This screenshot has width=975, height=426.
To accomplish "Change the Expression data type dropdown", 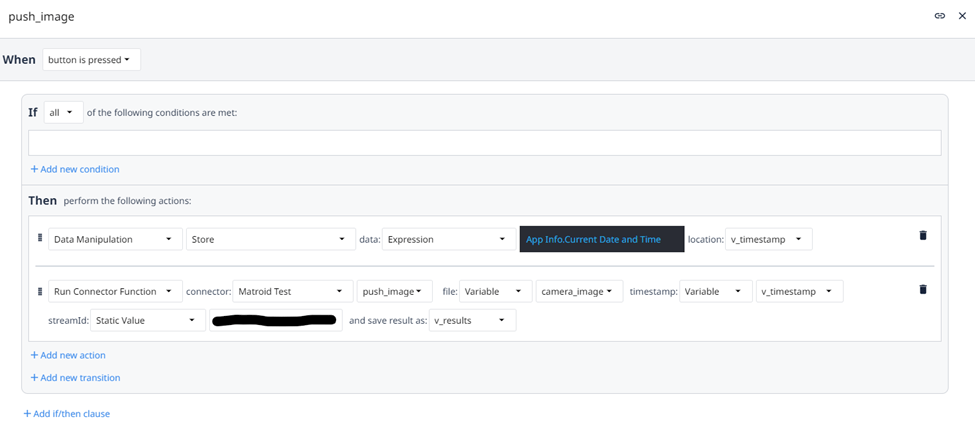I will tap(448, 239).
